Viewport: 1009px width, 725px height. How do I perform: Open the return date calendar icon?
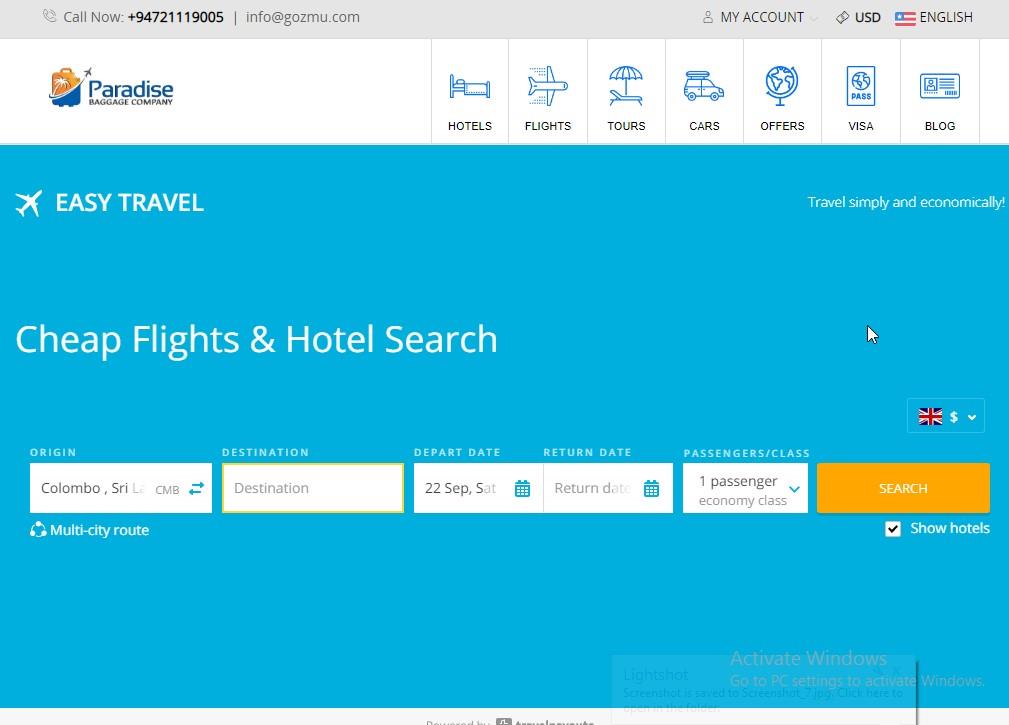point(651,489)
